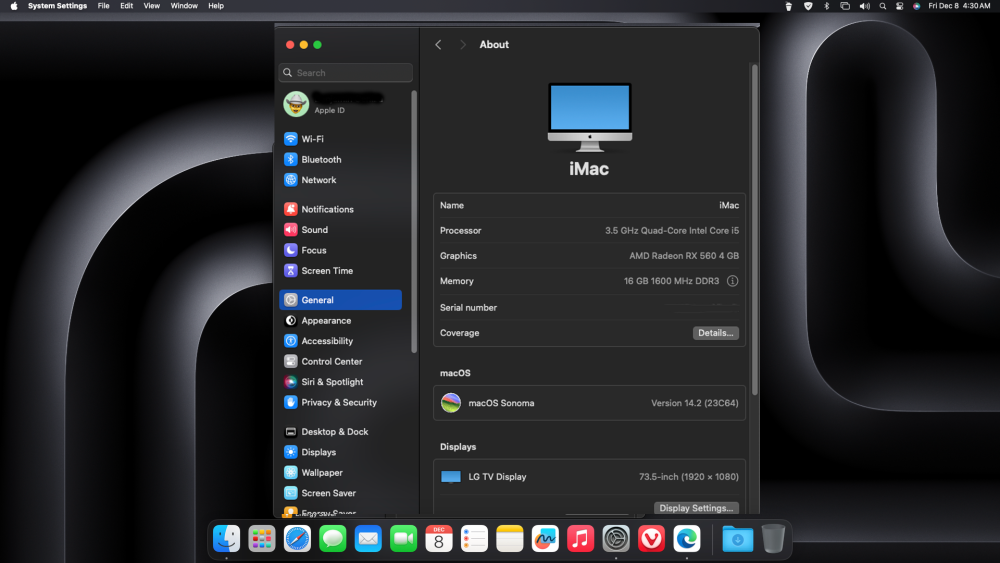Click volume icon in menu bar
The image size is (1000, 563).
(864, 6)
